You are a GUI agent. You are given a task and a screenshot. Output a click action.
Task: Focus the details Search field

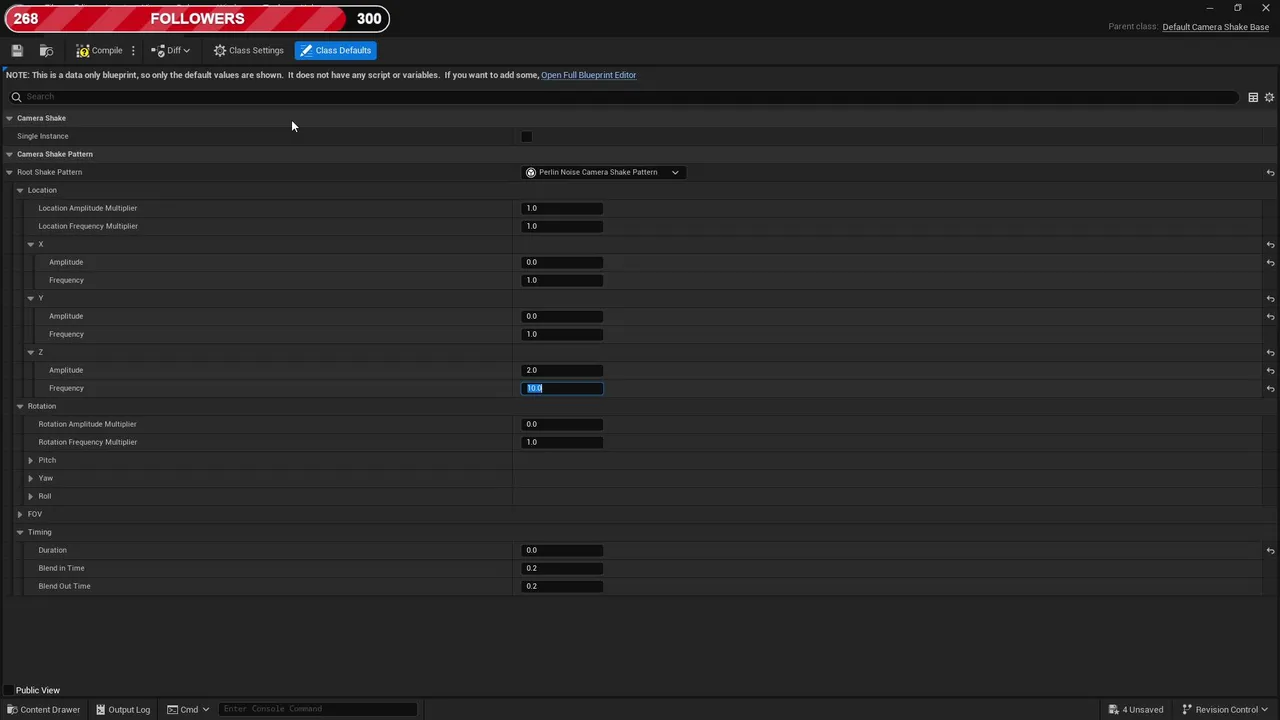coord(624,97)
